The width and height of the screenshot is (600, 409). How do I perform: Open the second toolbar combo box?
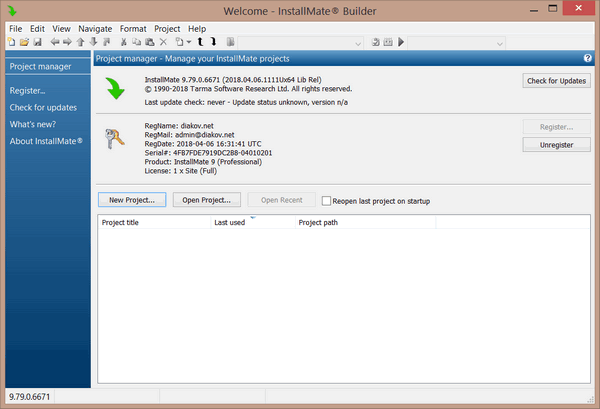456,43
